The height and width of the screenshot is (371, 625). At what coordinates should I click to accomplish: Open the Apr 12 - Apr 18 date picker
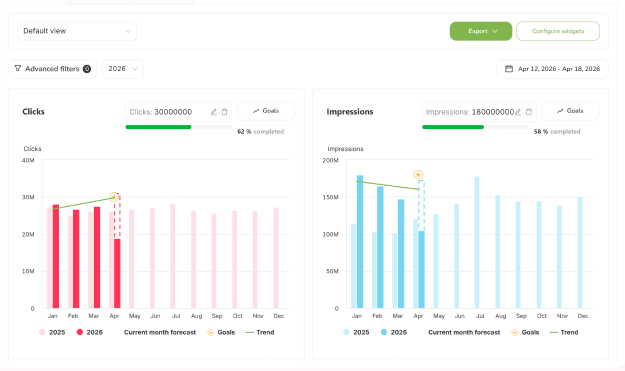tap(552, 69)
